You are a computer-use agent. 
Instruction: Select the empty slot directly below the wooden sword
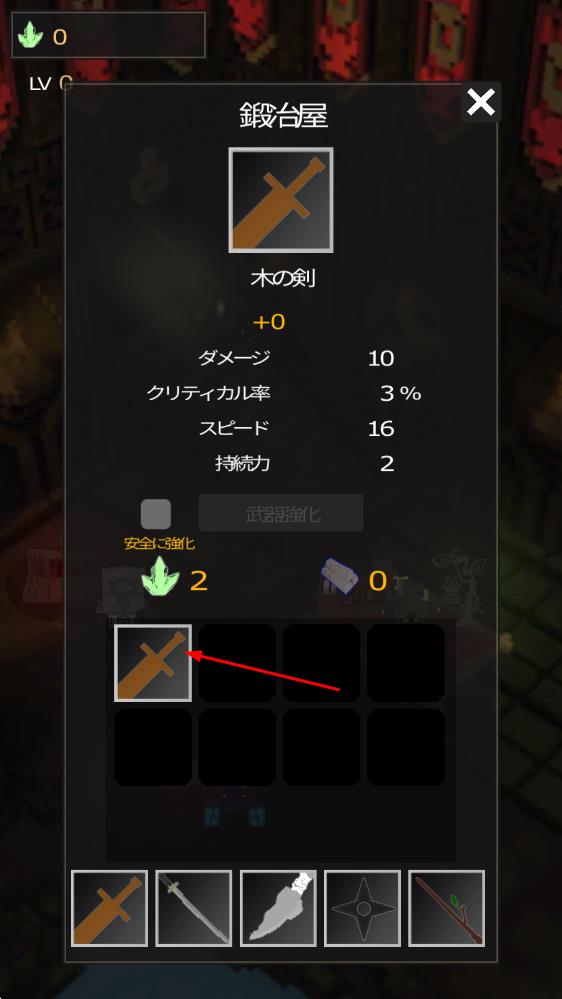(153, 747)
